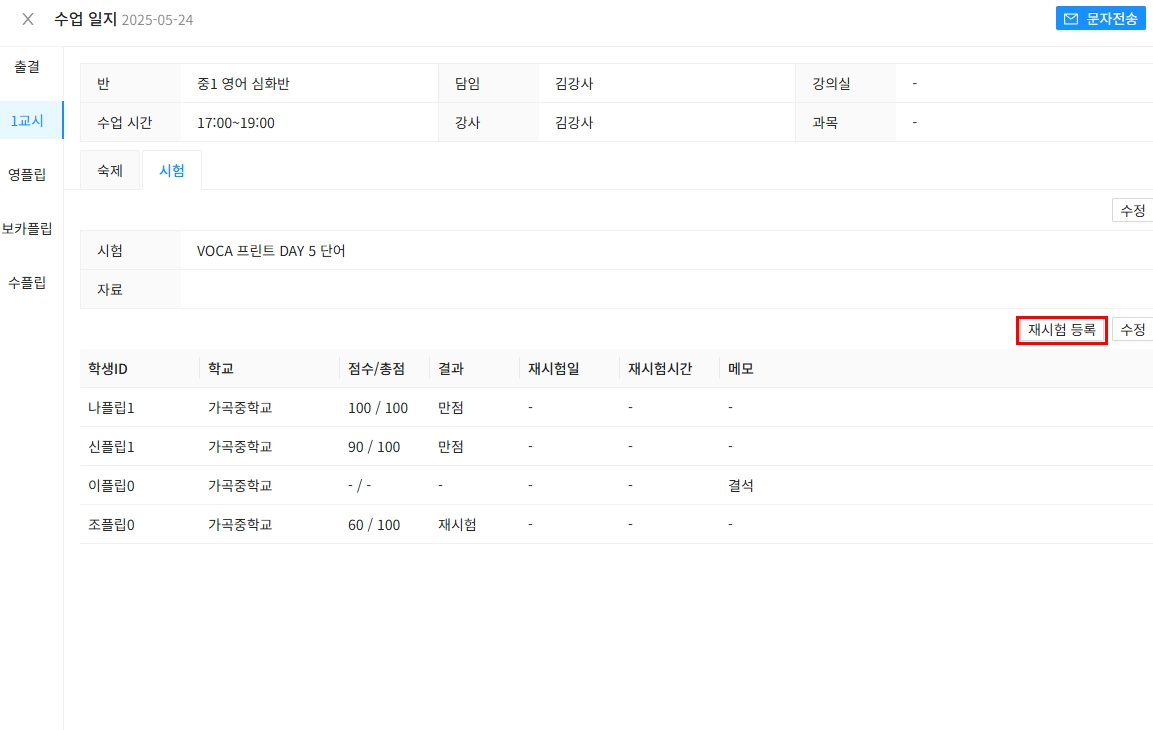Click class name 중1 영어 심화반
The width and height of the screenshot is (1153, 730).
[x=243, y=84]
